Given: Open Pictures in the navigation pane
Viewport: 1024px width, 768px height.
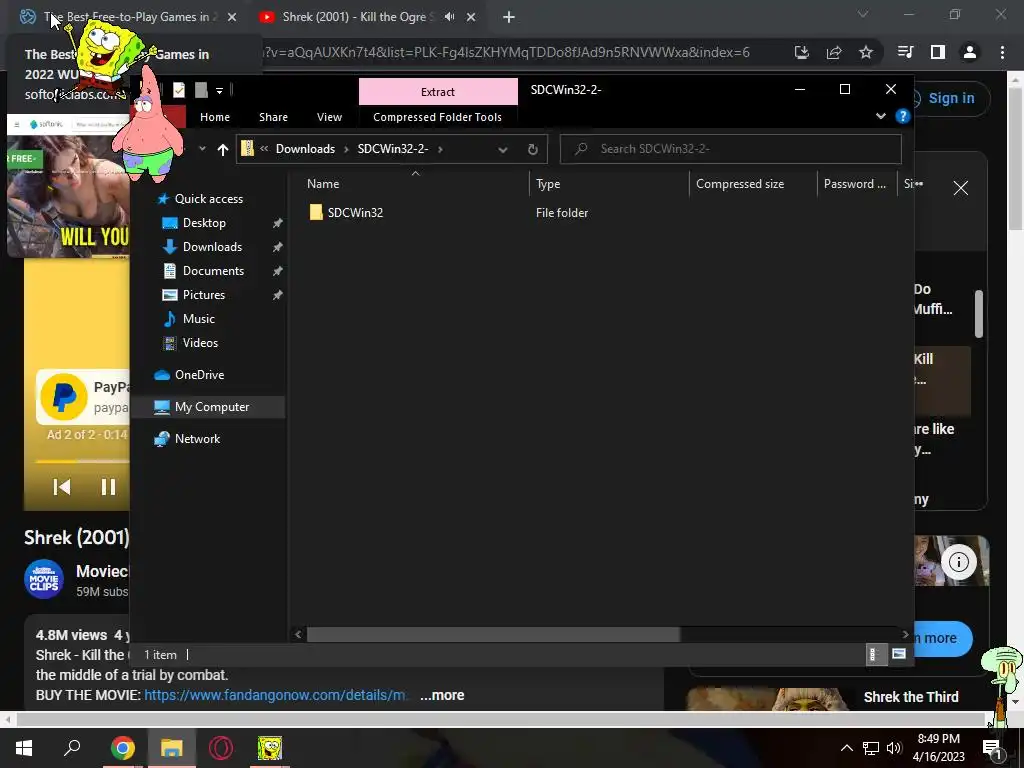Looking at the screenshot, I should 204,295.
